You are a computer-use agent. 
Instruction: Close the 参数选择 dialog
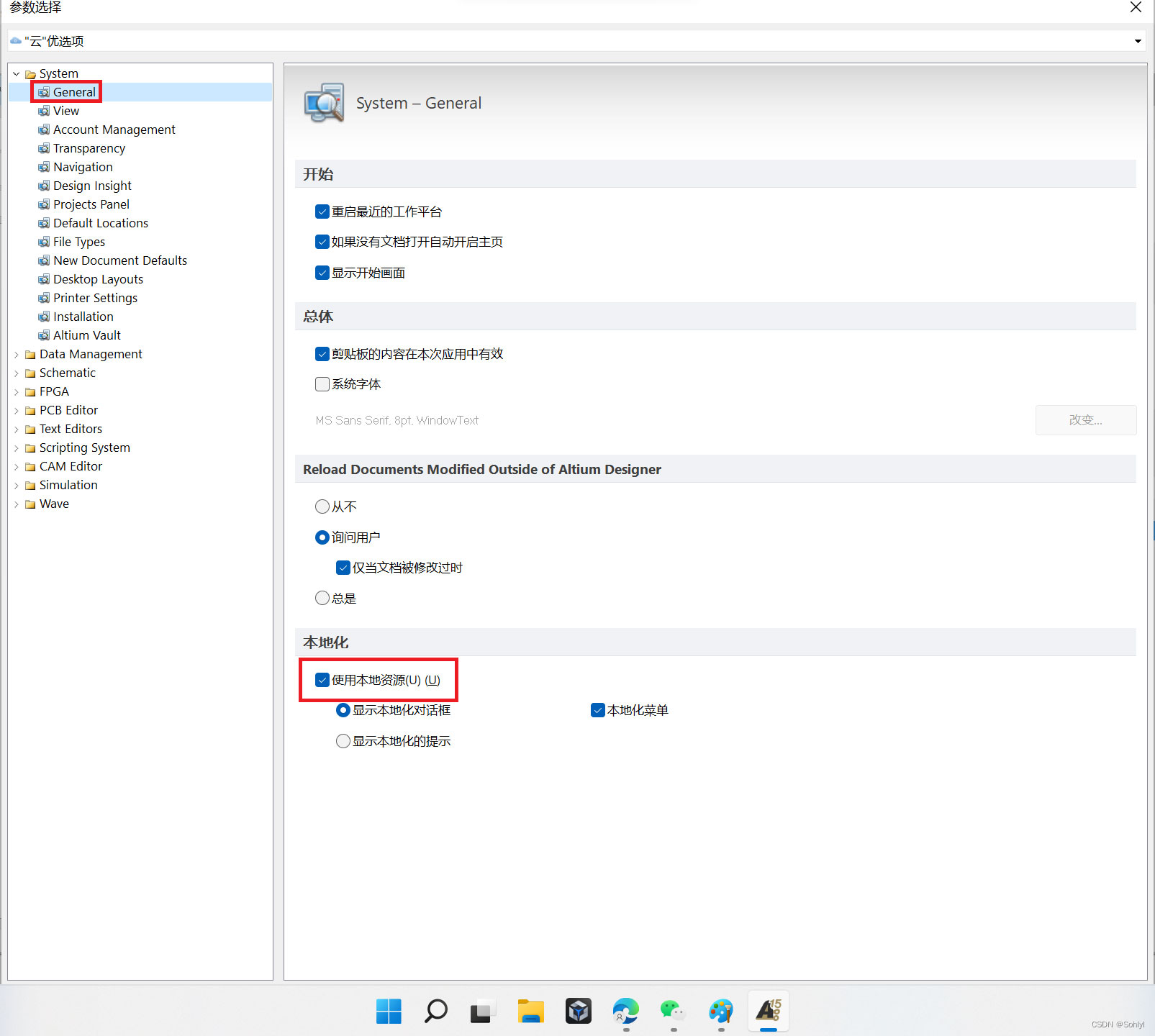pos(1136,7)
